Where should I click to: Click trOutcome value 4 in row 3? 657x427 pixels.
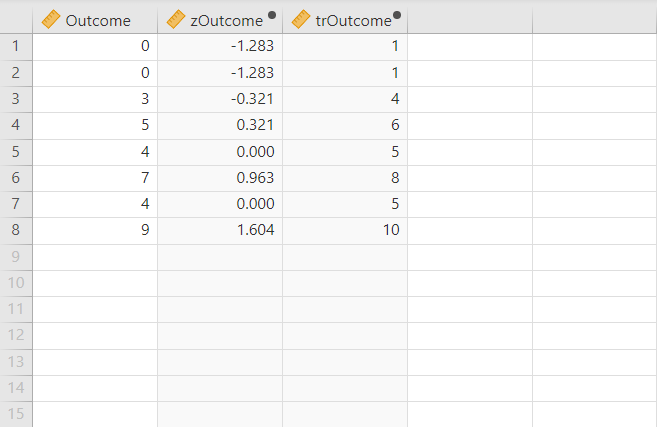pyautogui.click(x=395, y=99)
